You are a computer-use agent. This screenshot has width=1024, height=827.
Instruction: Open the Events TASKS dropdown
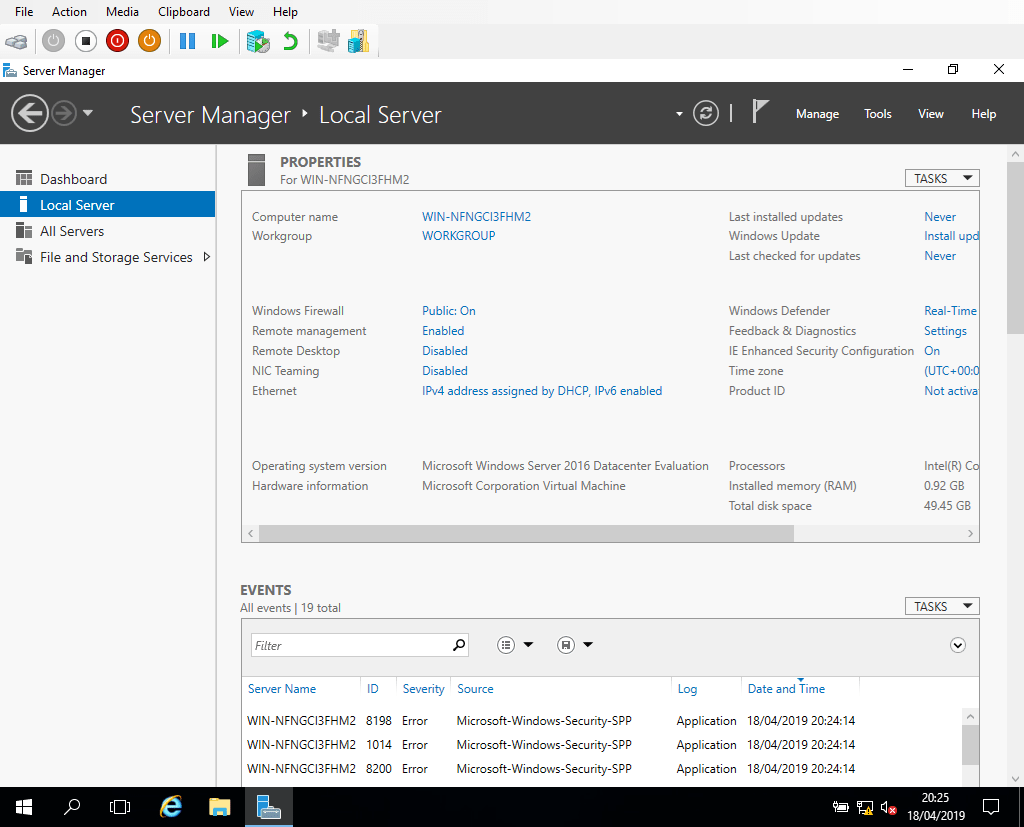[942, 606]
